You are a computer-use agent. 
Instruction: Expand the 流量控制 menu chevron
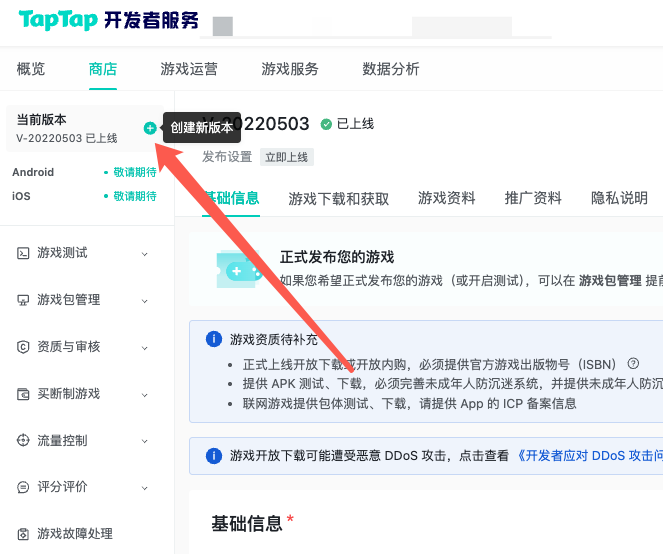[x=145, y=441]
